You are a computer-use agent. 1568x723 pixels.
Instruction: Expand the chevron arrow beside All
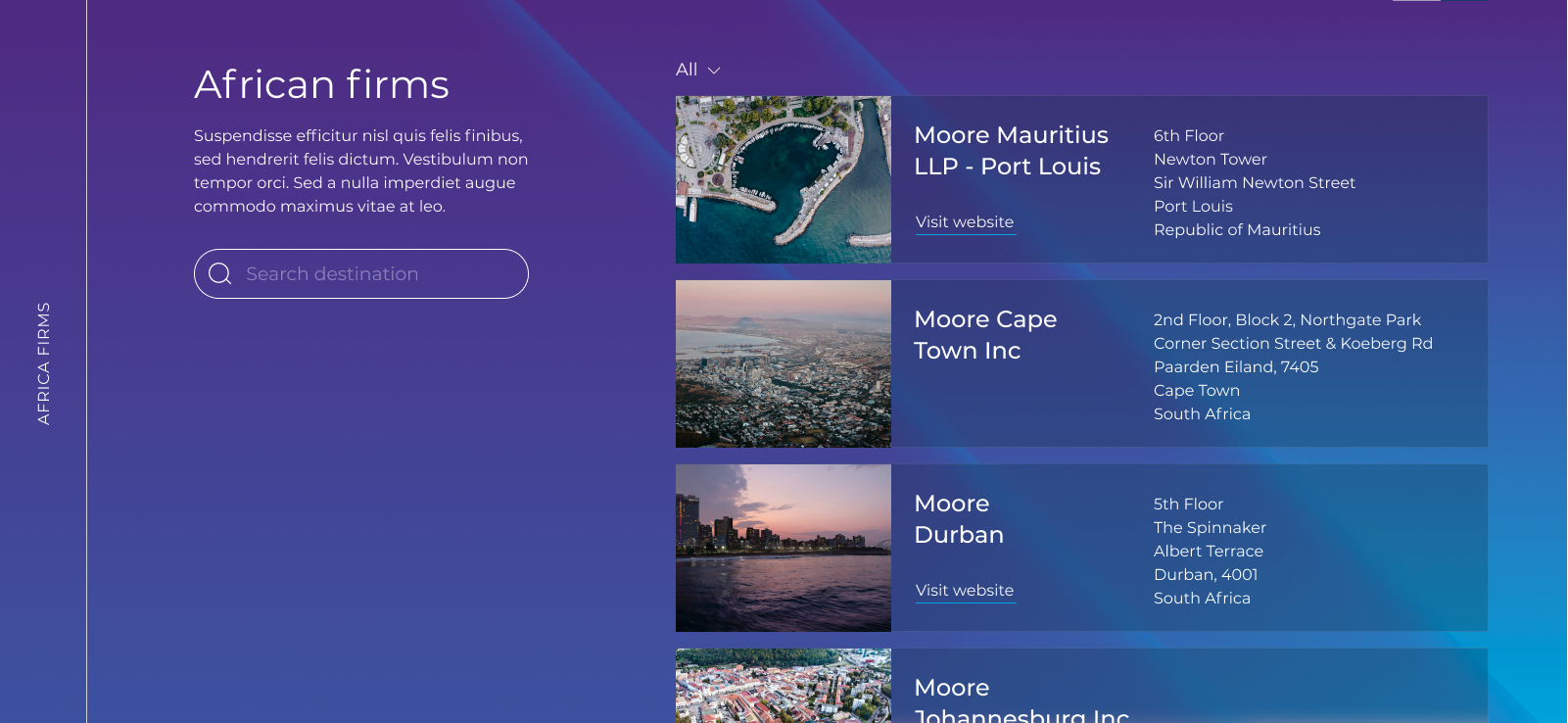714,71
